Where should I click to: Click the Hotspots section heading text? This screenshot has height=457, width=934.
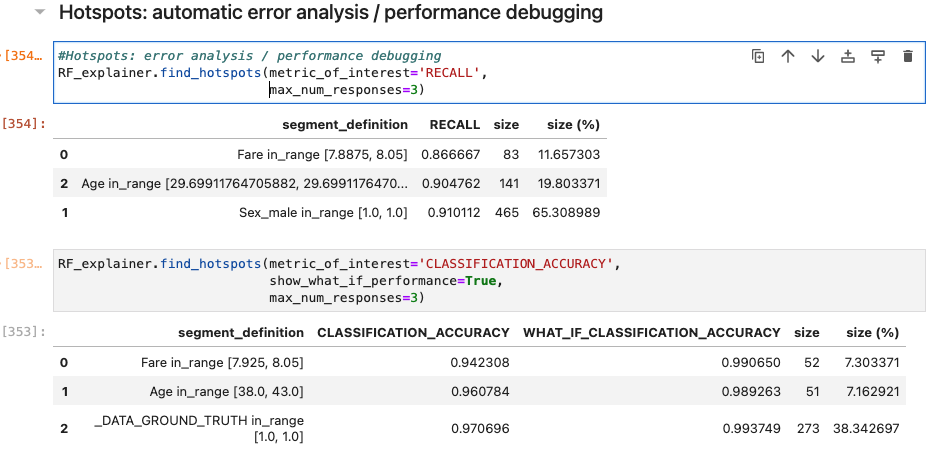pos(331,12)
